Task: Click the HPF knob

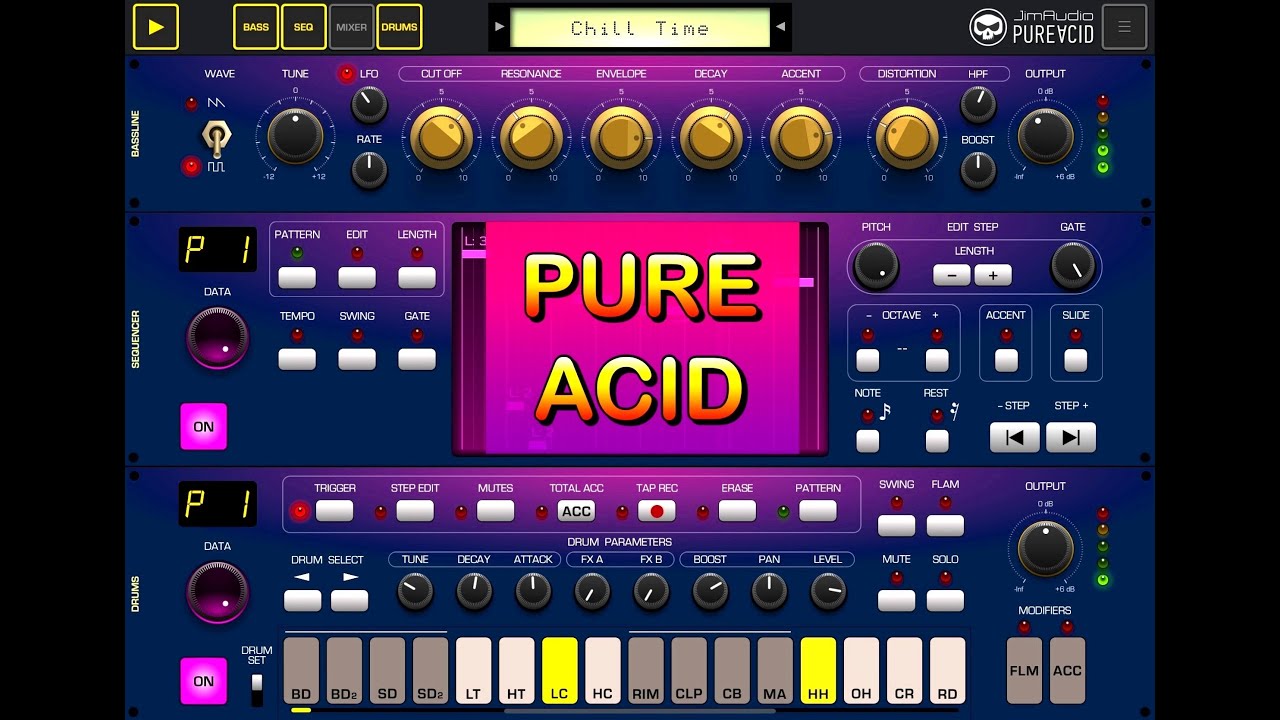Action: [978, 104]
